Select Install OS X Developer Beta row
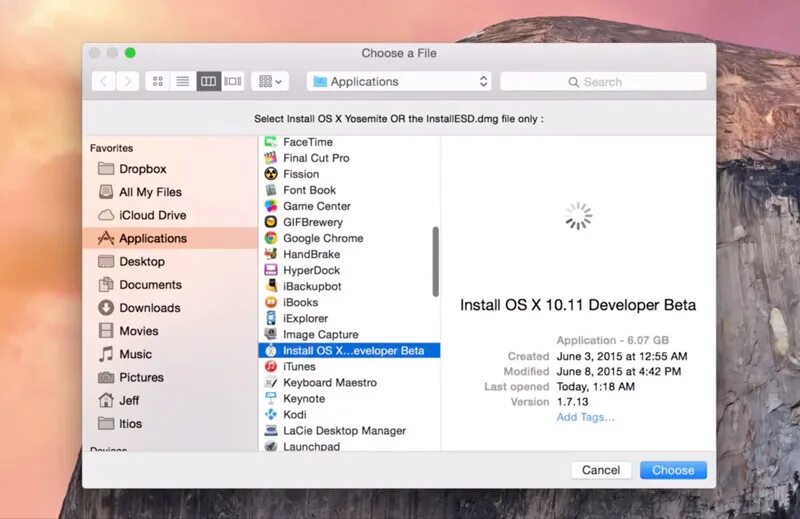The image size is (800, 519). point(349,351)
